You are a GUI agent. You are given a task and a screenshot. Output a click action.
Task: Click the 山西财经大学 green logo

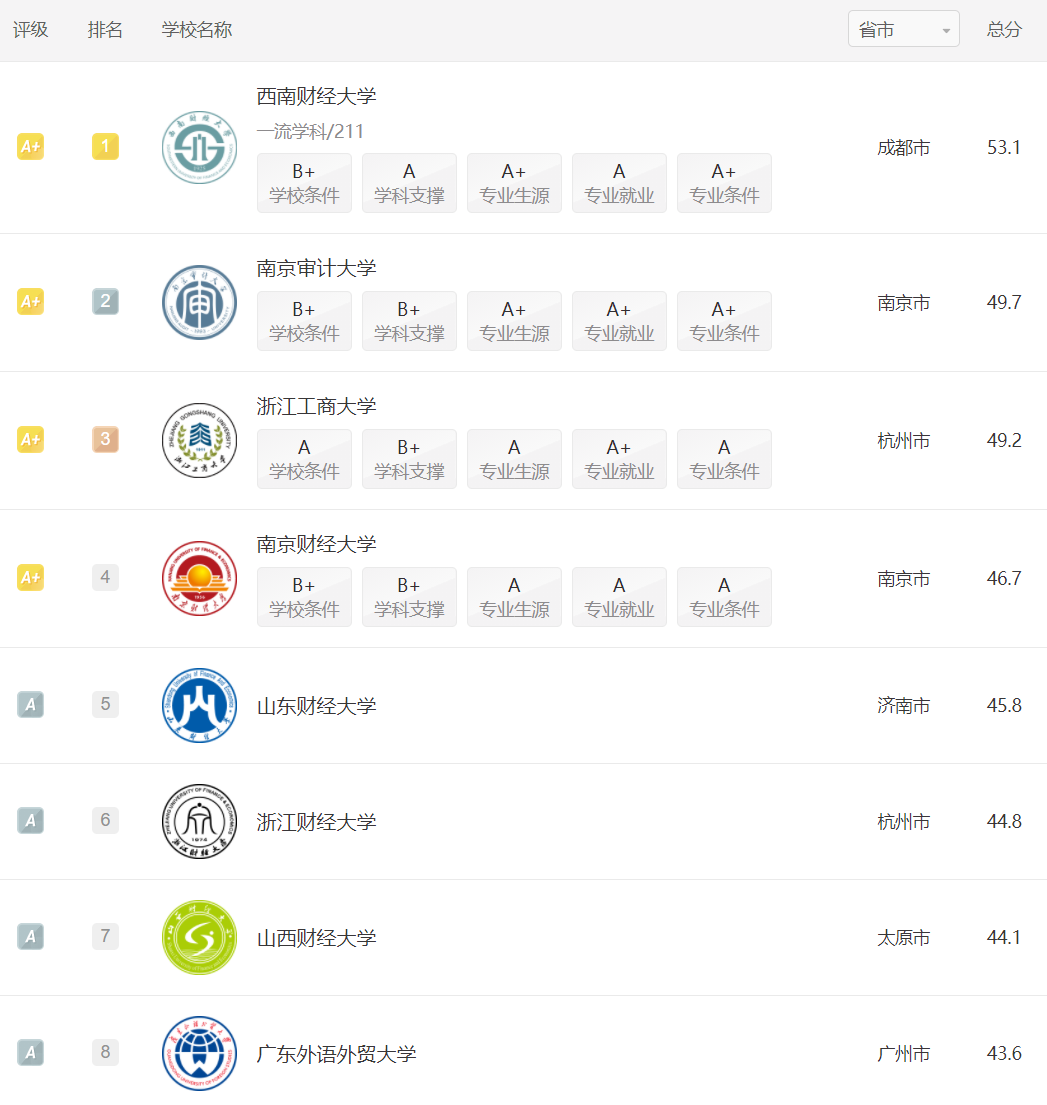[199, 937]
